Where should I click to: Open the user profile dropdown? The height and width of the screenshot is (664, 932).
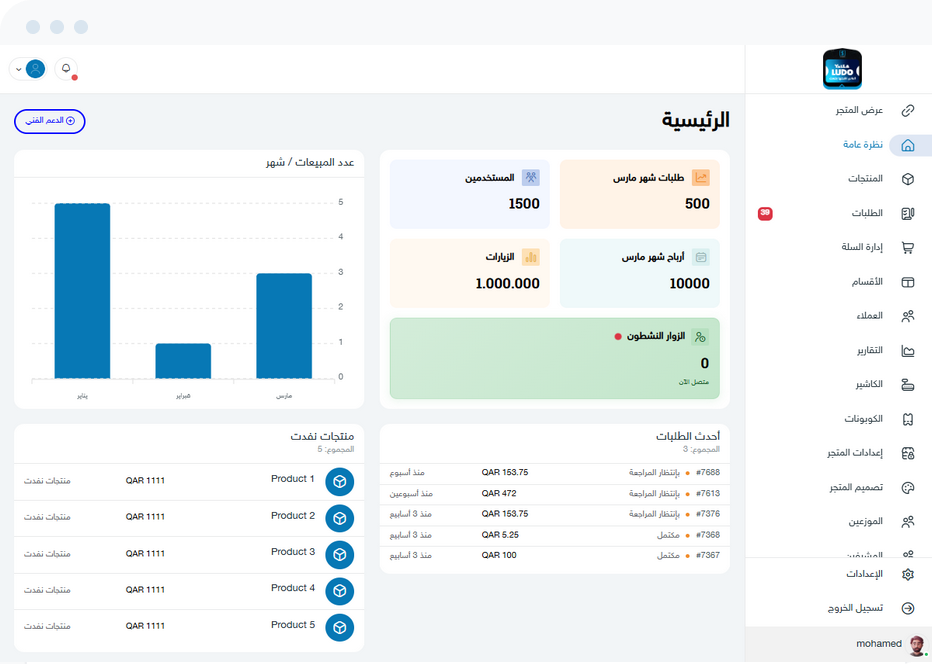[28, 69]
